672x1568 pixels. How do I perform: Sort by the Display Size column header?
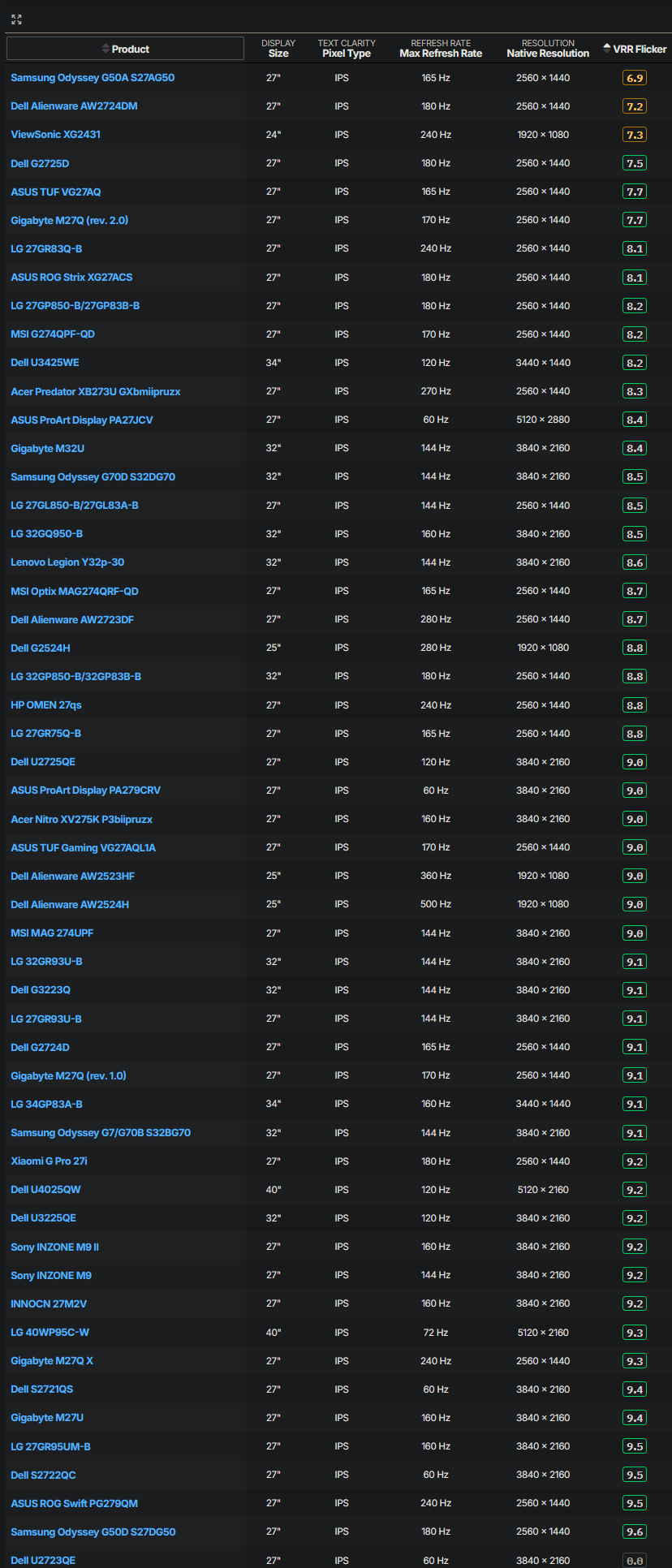click(x=278, y=49)
